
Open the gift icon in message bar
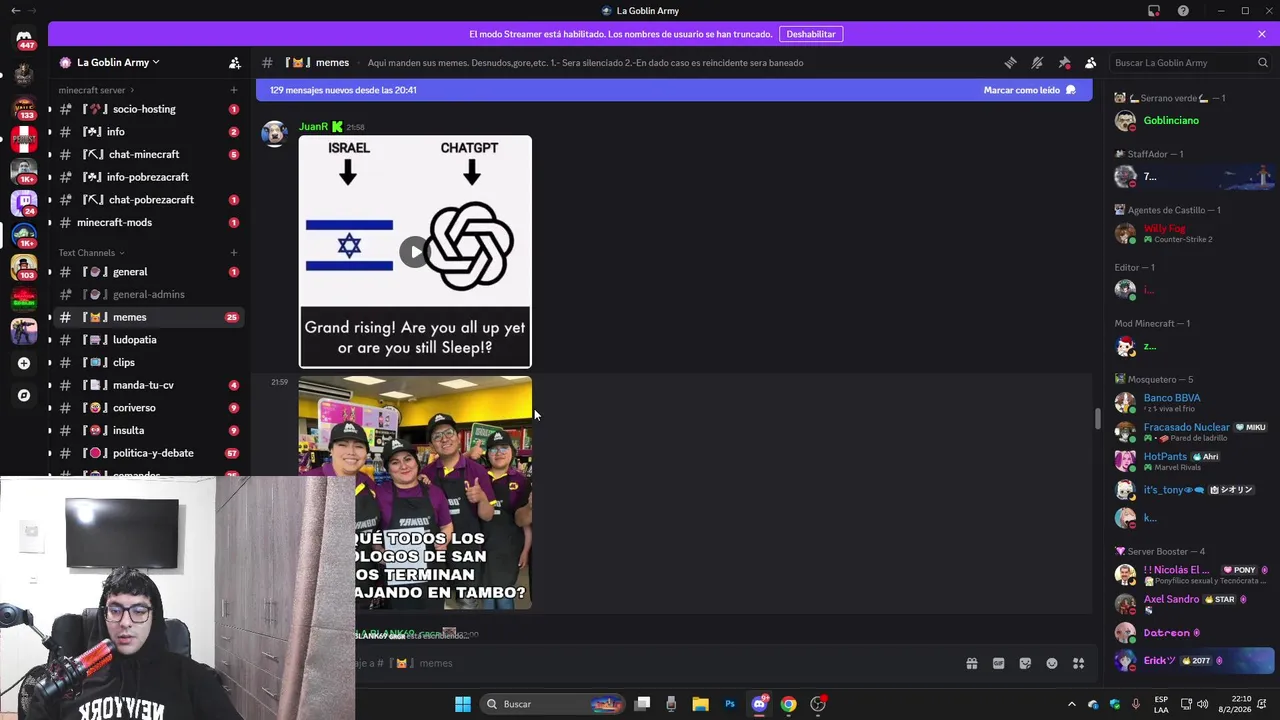(x=971, y=663)
